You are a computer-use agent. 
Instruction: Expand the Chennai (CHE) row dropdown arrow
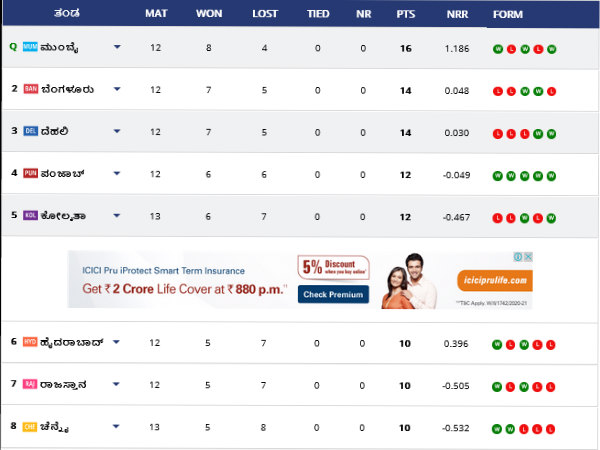116,426
